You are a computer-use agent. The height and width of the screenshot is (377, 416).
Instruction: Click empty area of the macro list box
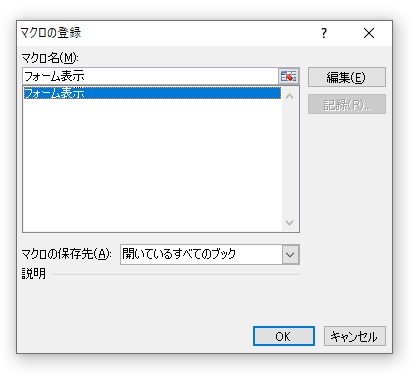pyautogui.click(x=152, y=165)
